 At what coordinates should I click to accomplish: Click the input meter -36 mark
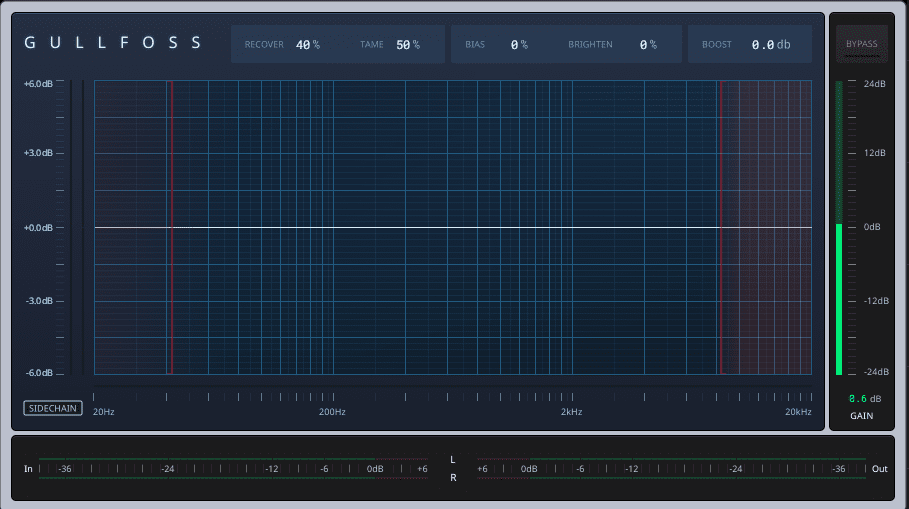[x=65, y=469]
